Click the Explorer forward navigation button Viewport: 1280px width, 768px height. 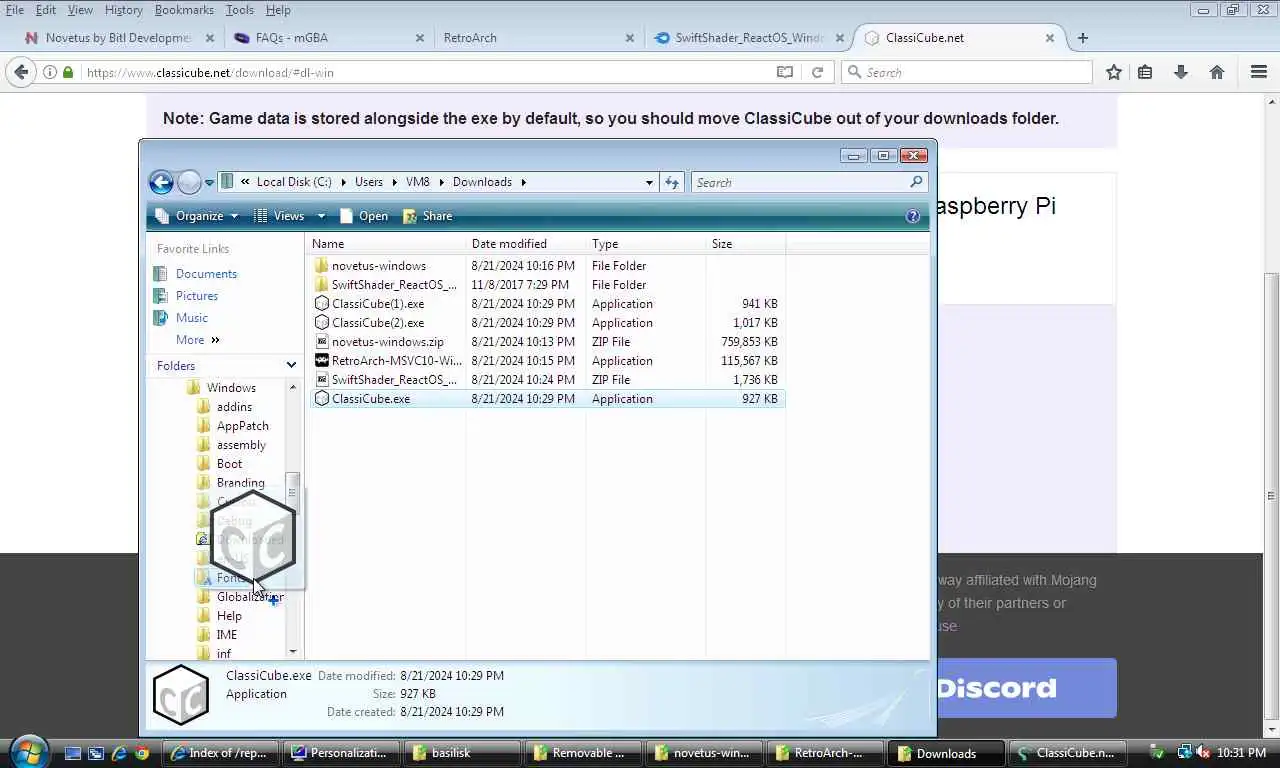coord(189,182)
